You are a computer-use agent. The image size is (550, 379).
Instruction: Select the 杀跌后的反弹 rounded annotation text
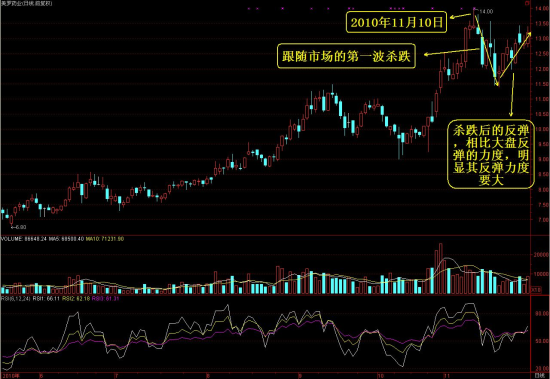click(x=491, y=155)
